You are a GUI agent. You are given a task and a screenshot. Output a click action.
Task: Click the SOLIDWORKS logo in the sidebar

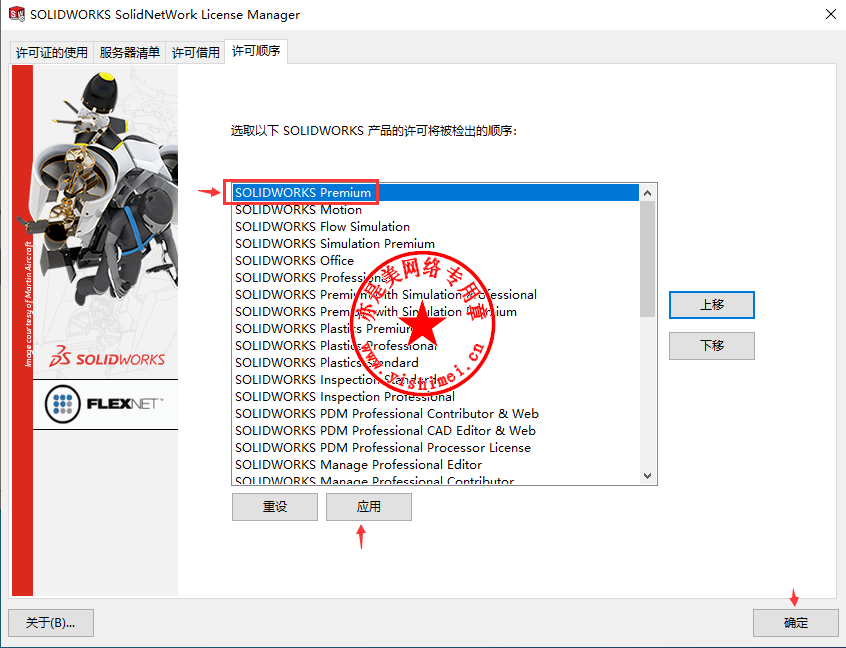[x=107, y=357]
